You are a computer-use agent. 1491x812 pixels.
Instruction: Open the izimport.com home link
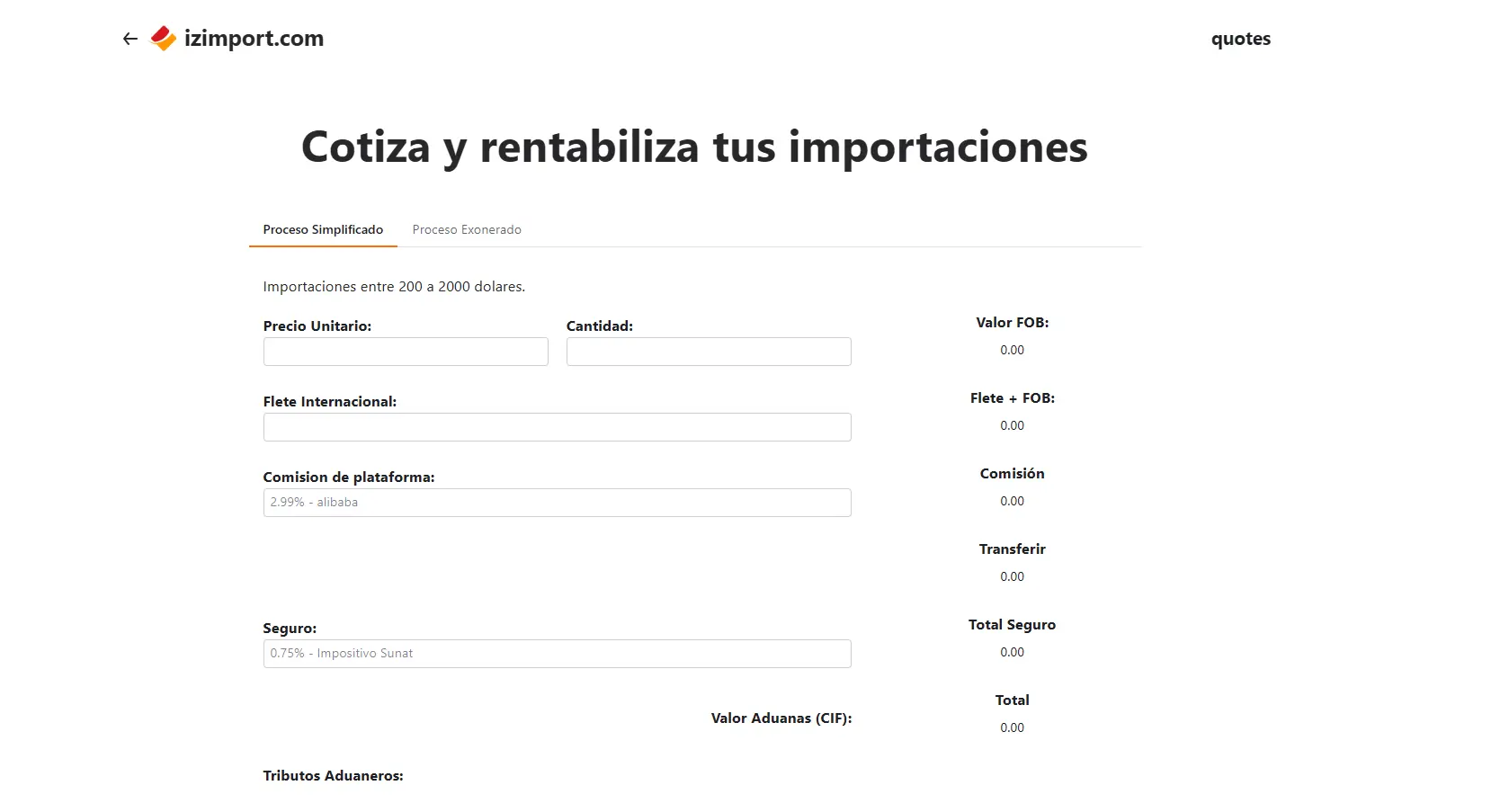254,39
